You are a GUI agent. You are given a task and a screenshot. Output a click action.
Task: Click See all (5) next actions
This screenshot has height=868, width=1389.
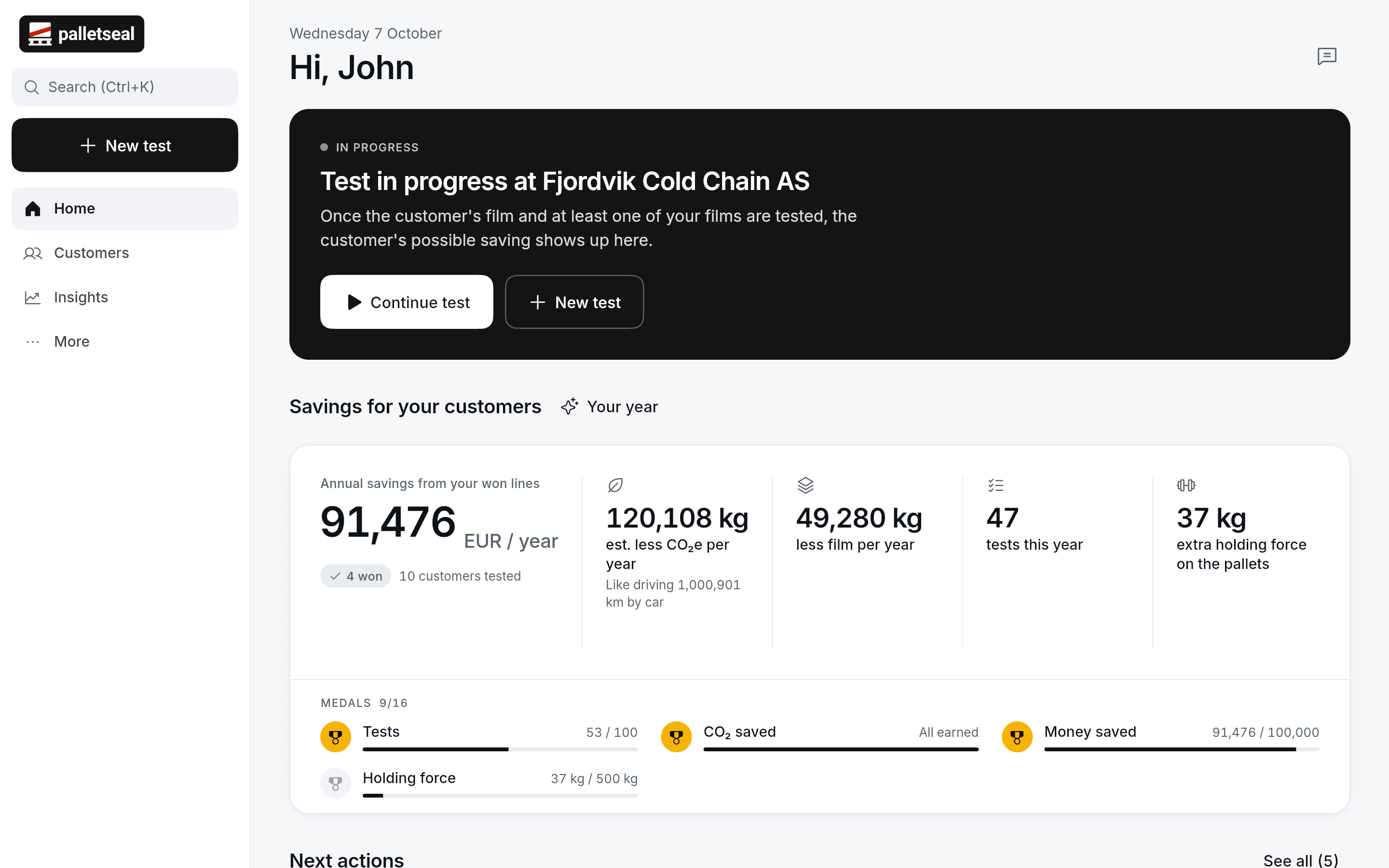[x=1301, y=860]
